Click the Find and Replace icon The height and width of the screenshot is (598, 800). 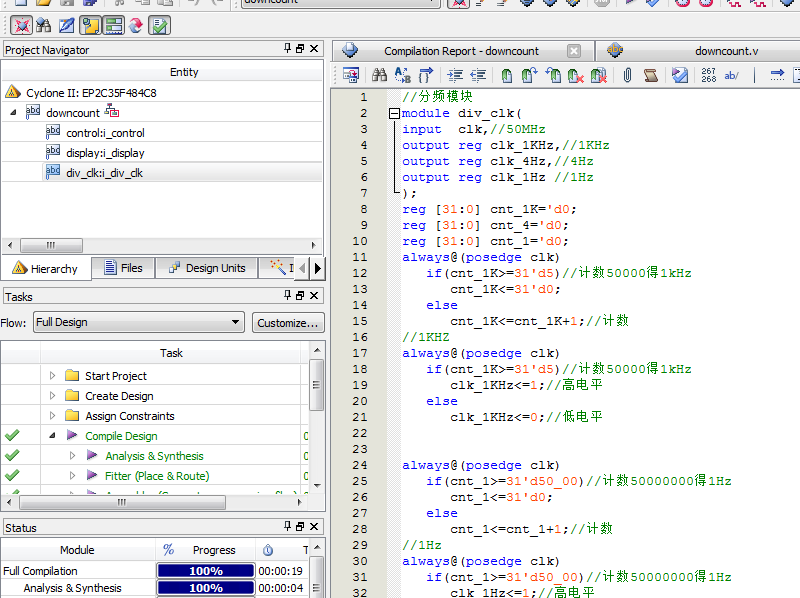click(402, 75)
